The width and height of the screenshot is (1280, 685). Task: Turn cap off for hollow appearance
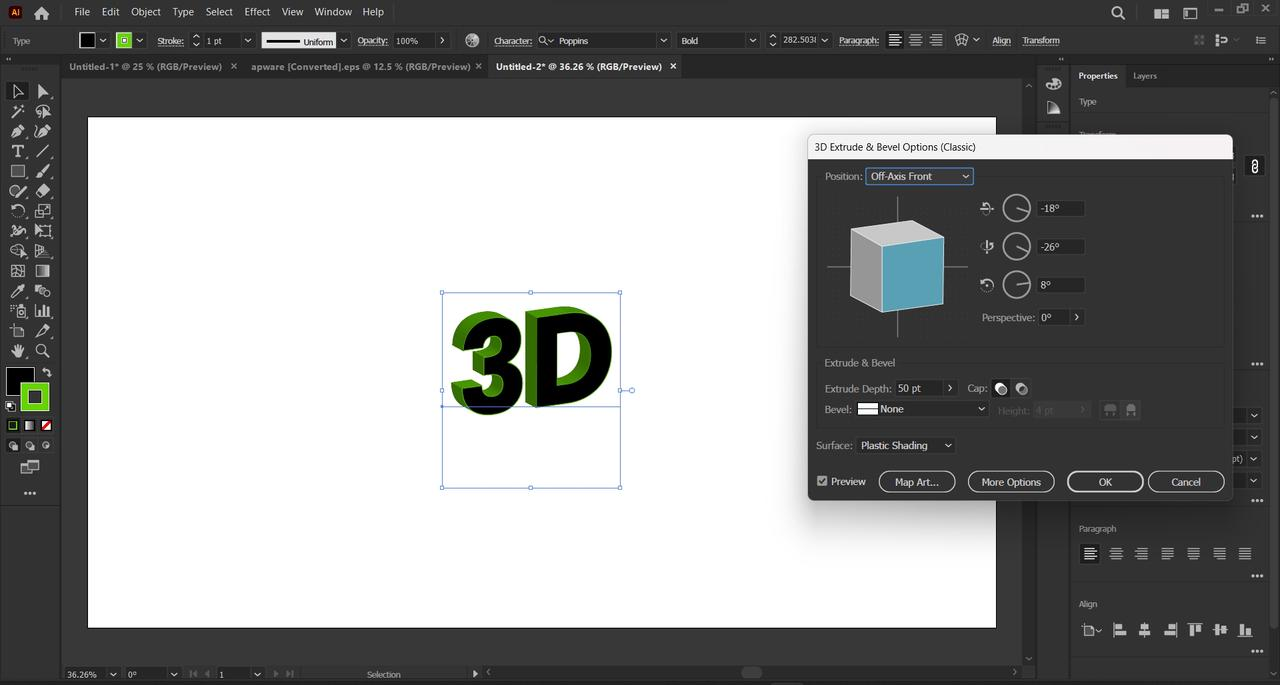[1021, 389]
